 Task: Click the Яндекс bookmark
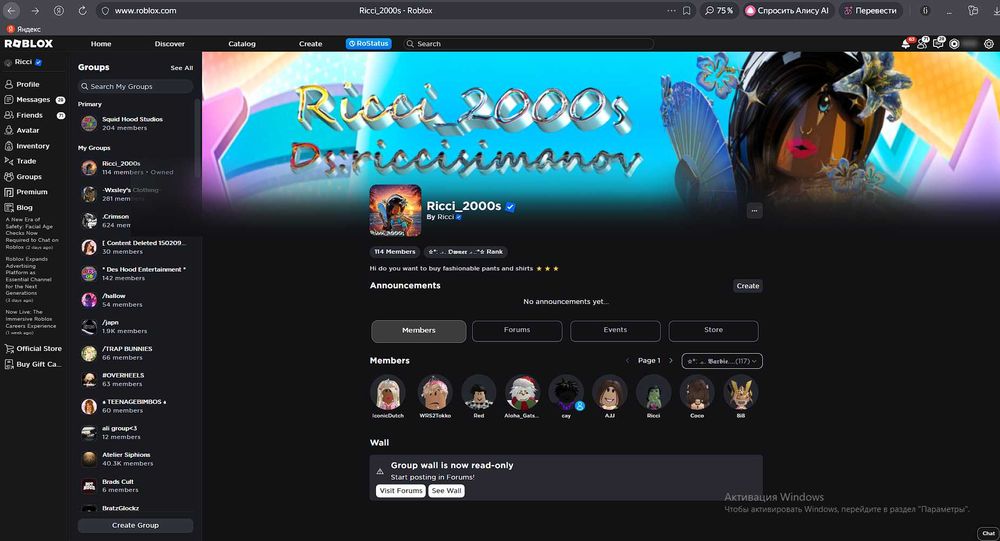[24, 29]
